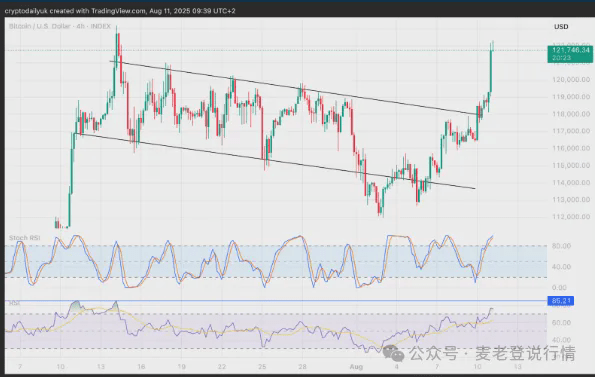The height and width of the screenshot is (377, 595).
Task: Select the upper descending channel trendline
Action: click(294, 88)
